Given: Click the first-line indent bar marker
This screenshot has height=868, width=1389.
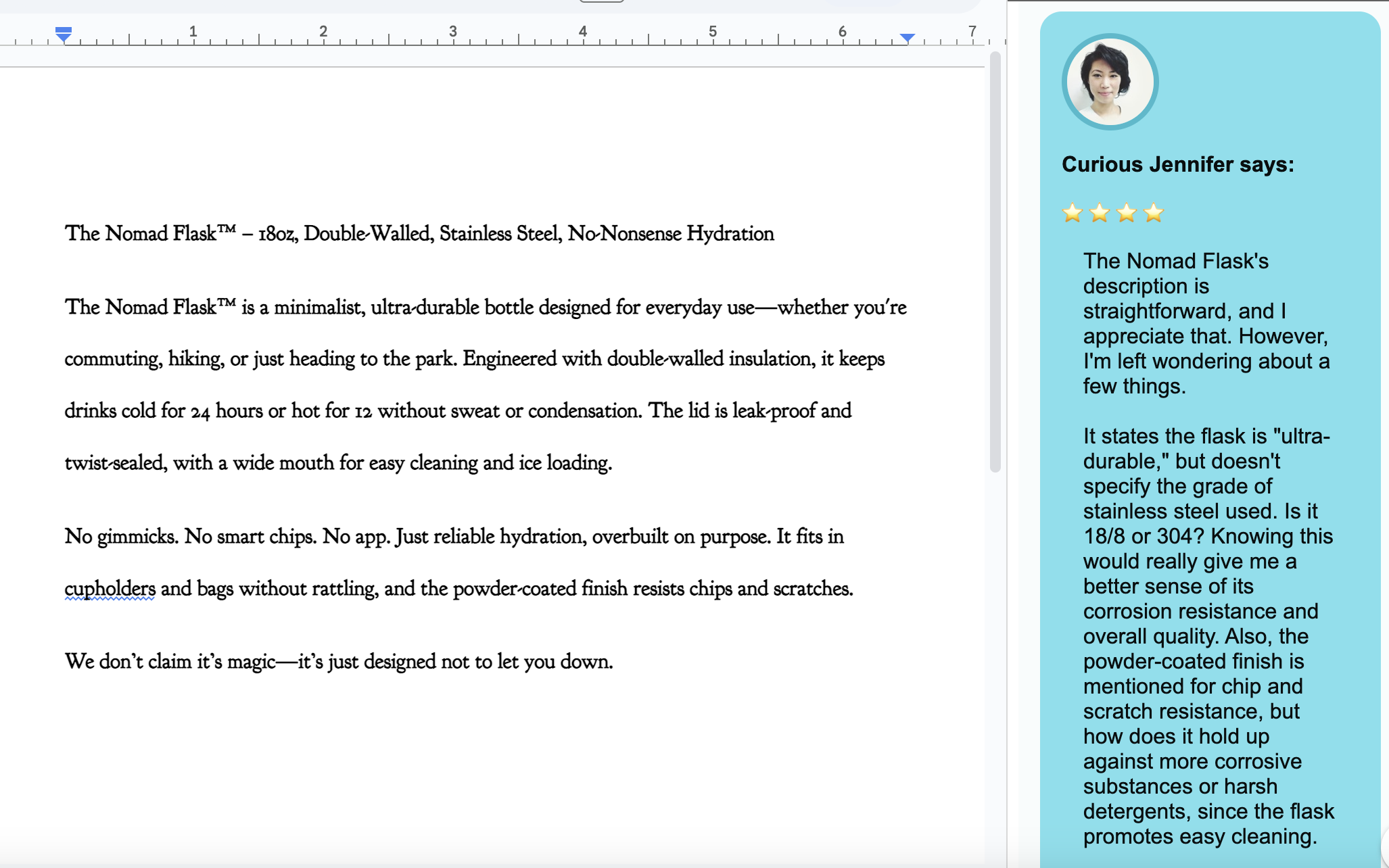Looking at the screenshot, I should tap(64, 29).
